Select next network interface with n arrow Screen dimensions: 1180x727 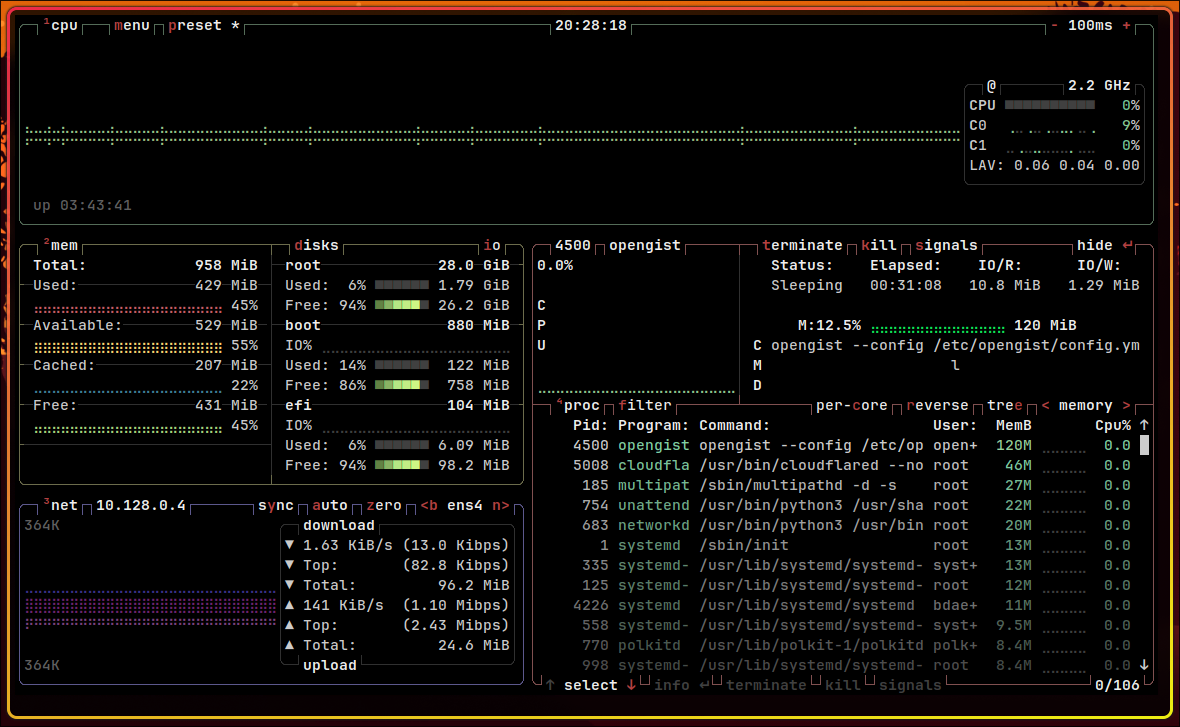coord(501,505)
